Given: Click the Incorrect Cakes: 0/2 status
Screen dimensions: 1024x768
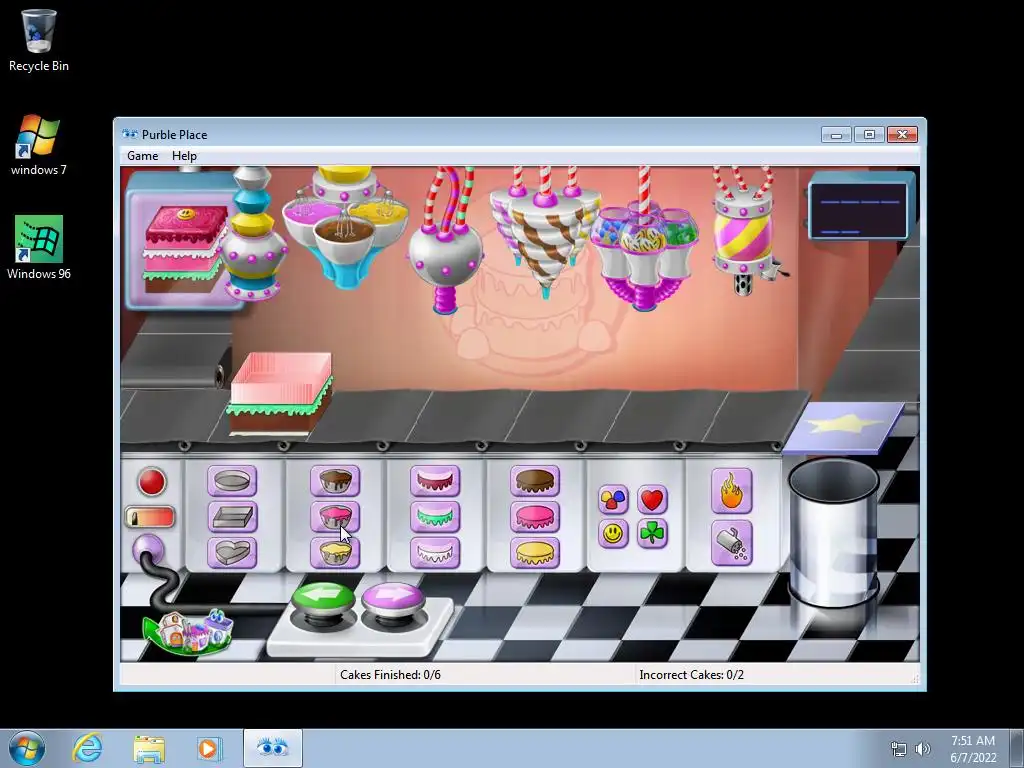Looking at the screenshot, I should point(692,675).
